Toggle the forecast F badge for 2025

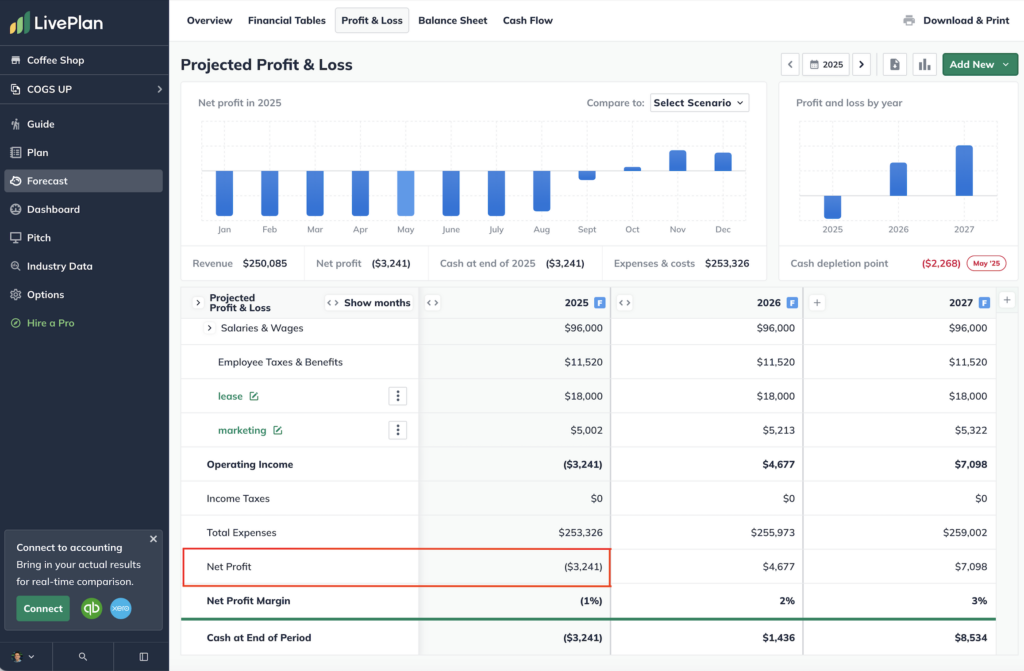[x=601, y=302]
